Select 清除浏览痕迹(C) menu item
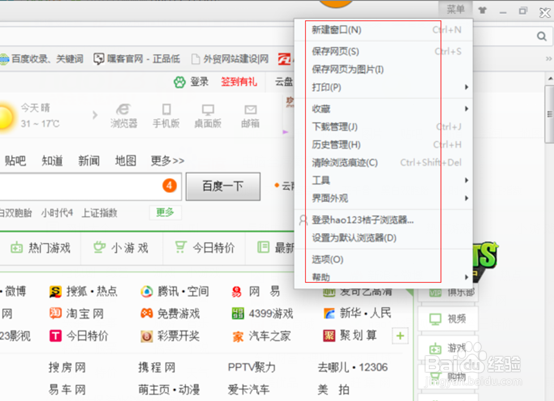The height and width of the screenshot is (401, 554). (384, 163)
